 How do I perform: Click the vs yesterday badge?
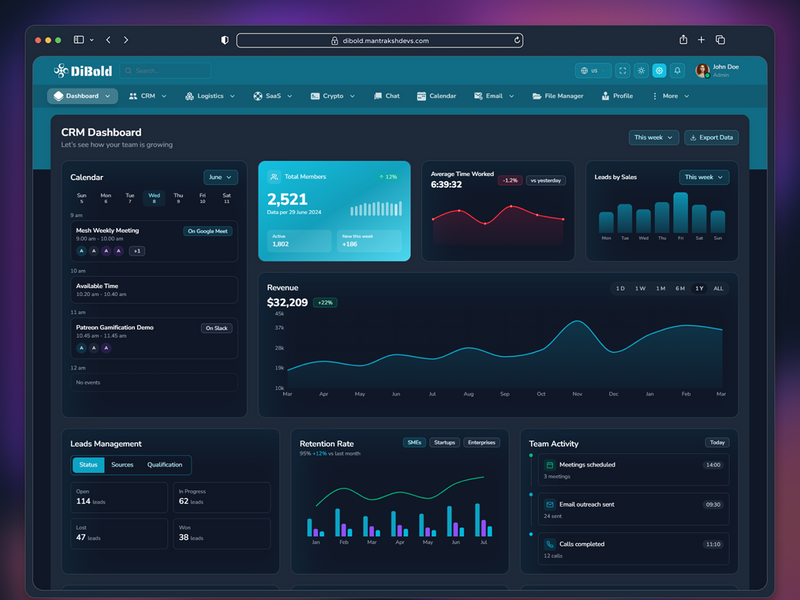(545, 181)
